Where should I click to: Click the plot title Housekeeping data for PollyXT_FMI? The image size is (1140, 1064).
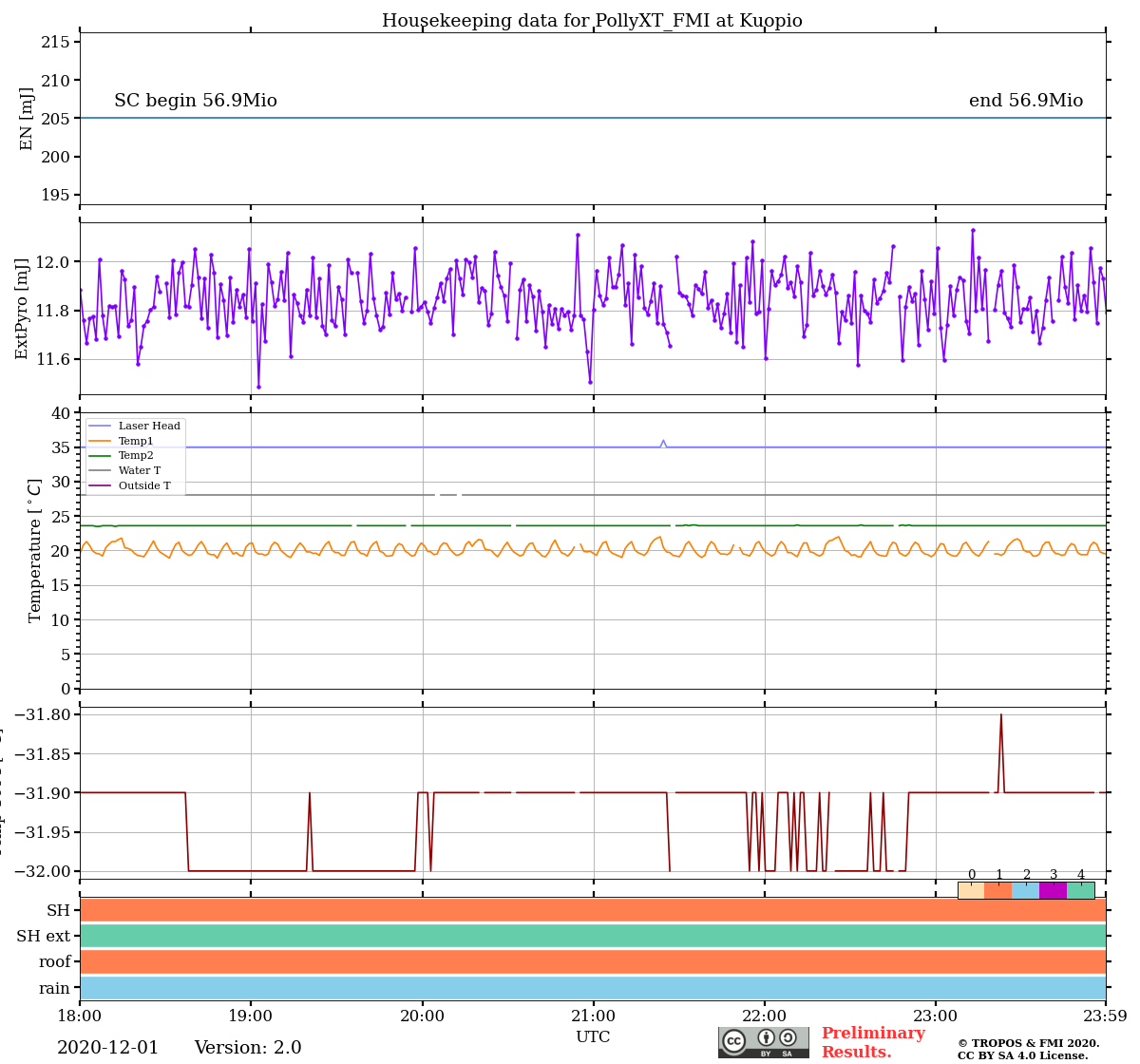tap(592, 21)
